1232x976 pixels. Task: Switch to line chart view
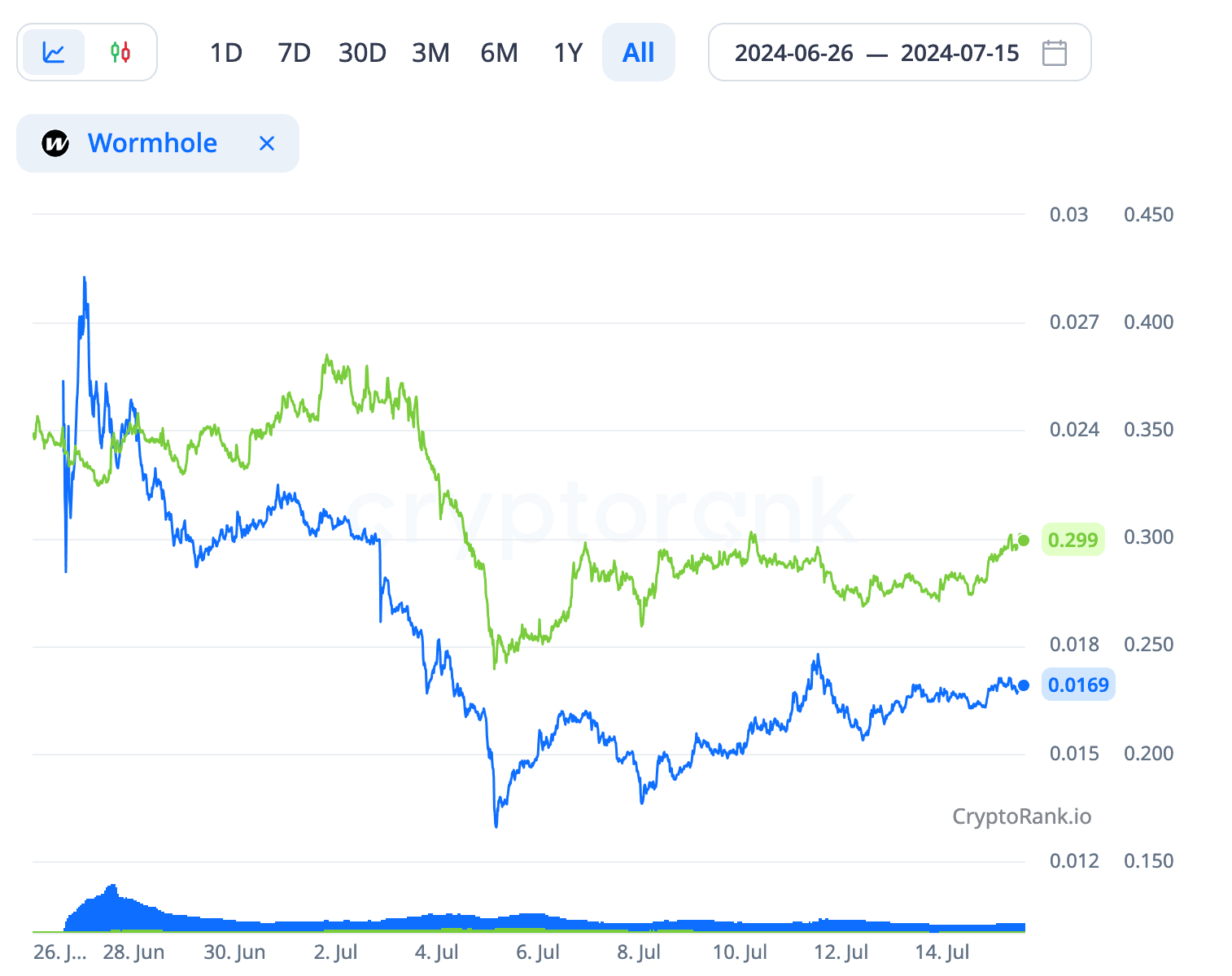(x=54, y=53)
